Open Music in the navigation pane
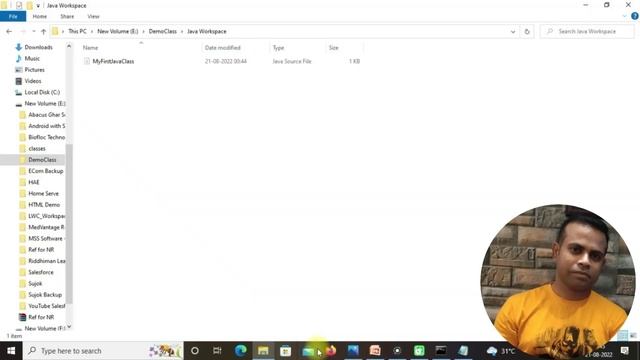This screenshot has height=360, width=640. click(32, 59)
